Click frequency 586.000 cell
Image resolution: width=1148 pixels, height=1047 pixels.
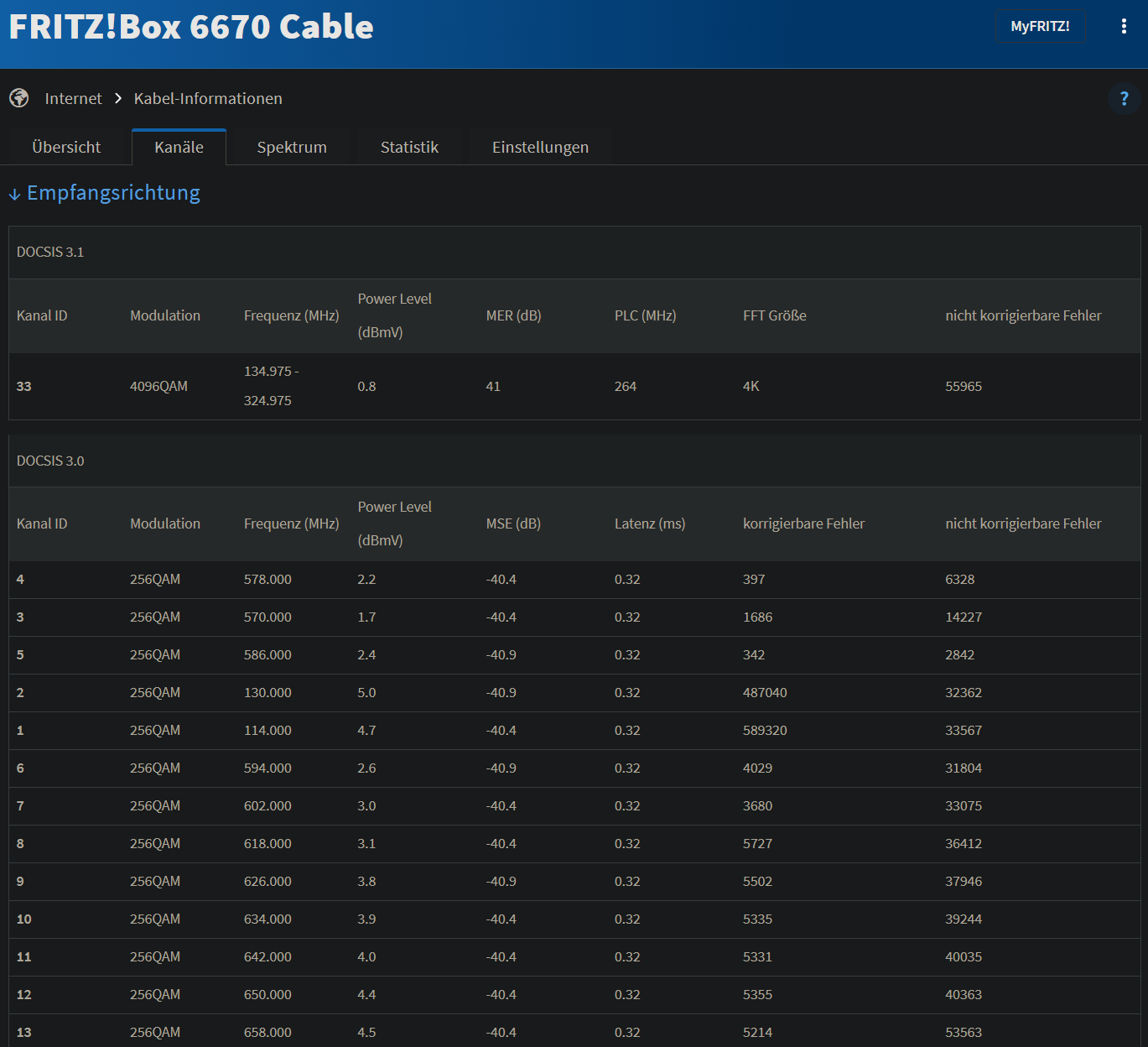pos(268,654)
